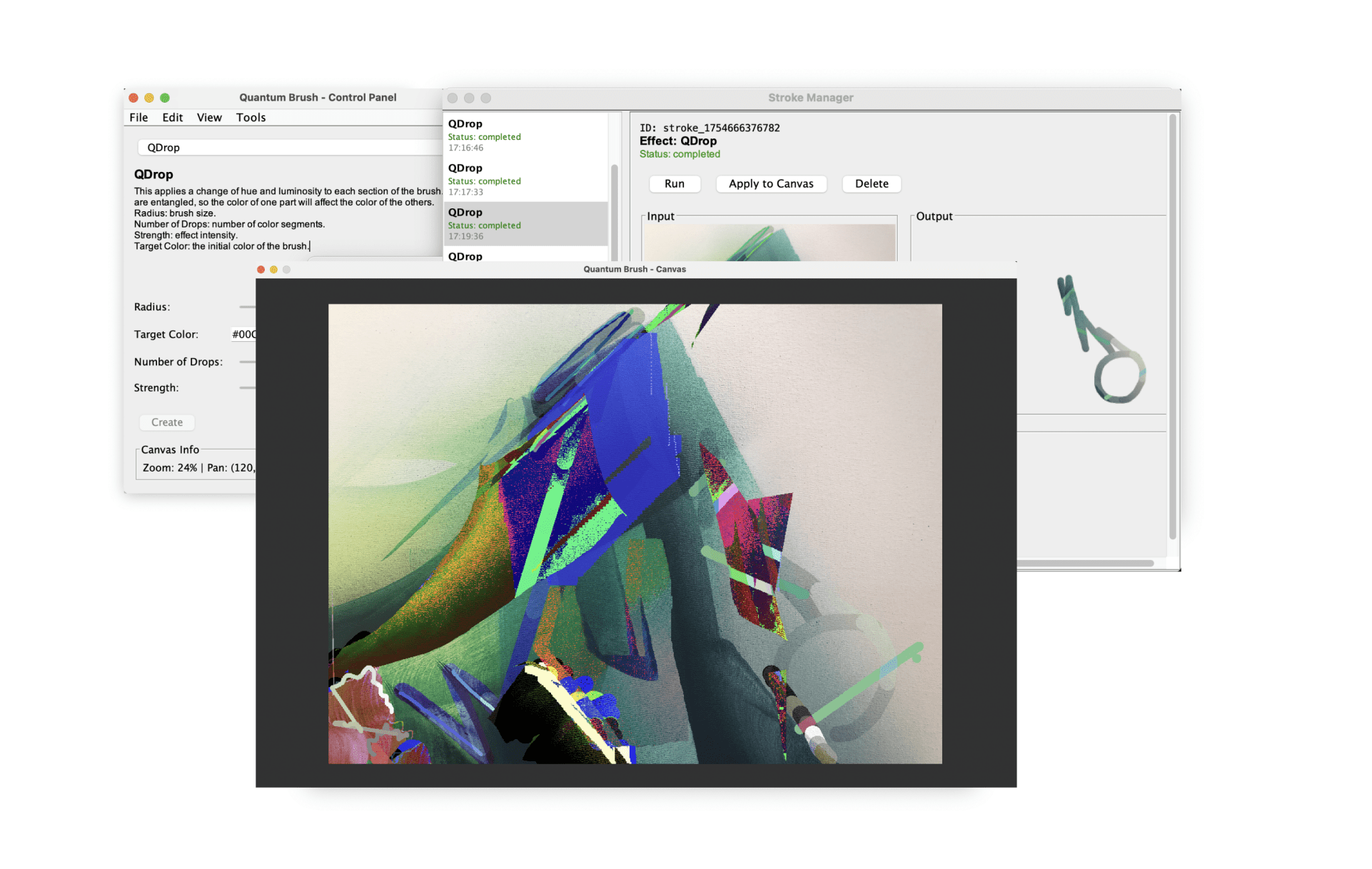Open the Edit menu
The image size is (1372, 869).
click(x=172, y=118)
